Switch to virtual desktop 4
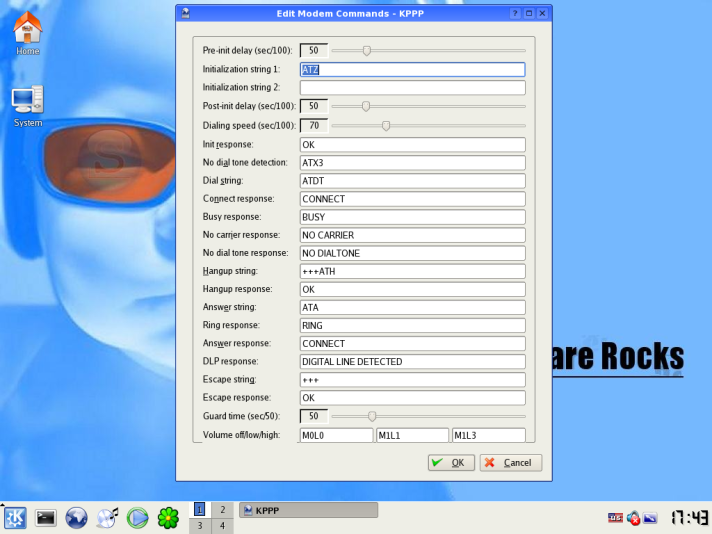The image size is (712, 534). pyautogui.click(x=222, y=526)
